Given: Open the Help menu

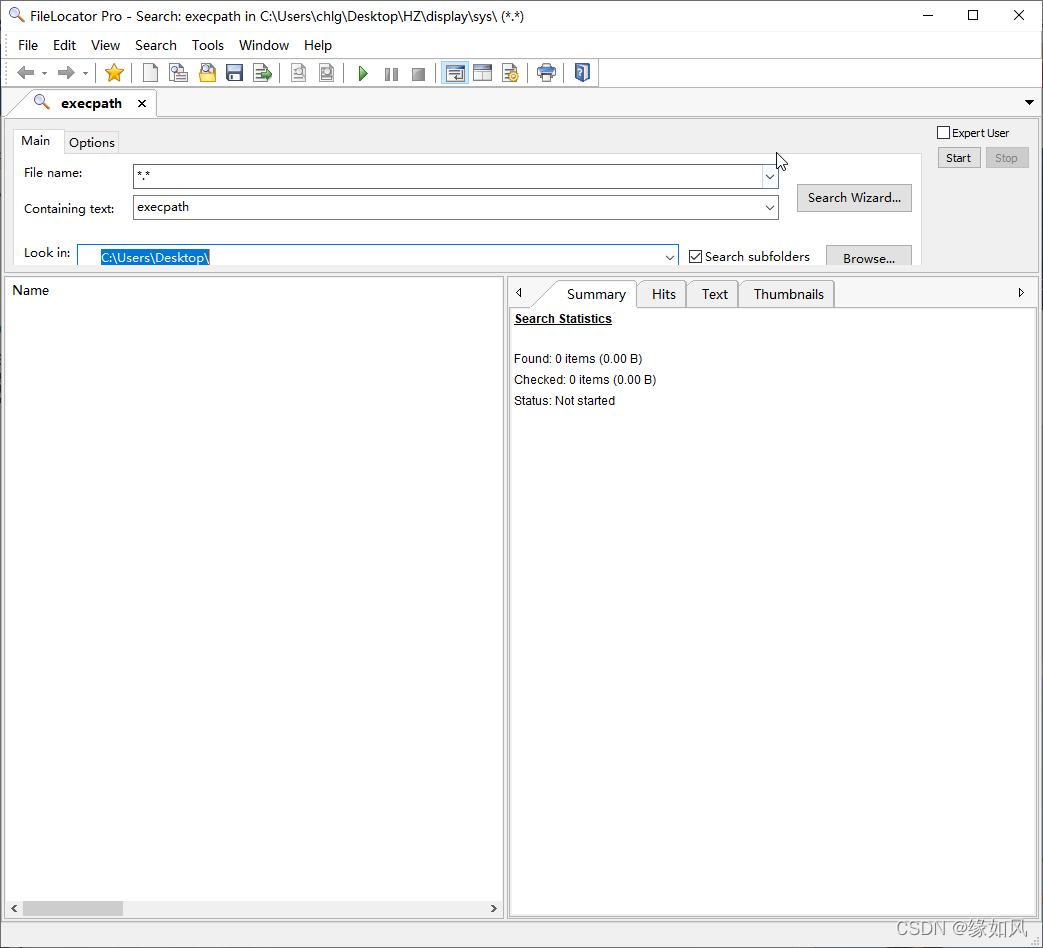Looking at the screenshot, I should (x=318, y=45).
